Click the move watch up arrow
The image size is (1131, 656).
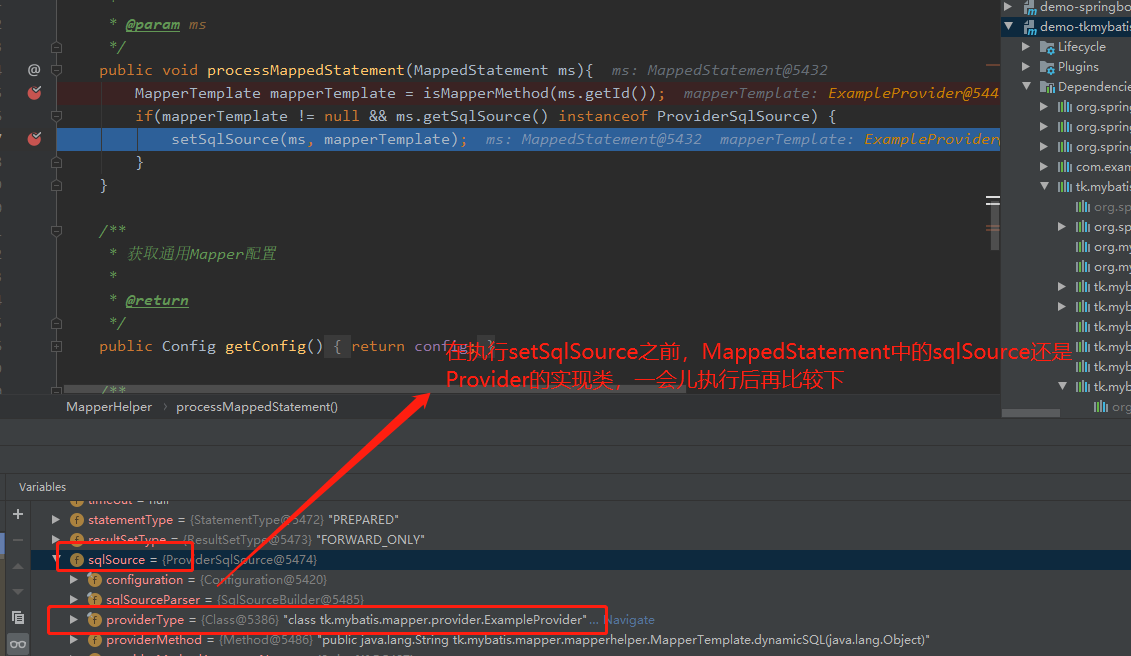click(x=18, y=566)
